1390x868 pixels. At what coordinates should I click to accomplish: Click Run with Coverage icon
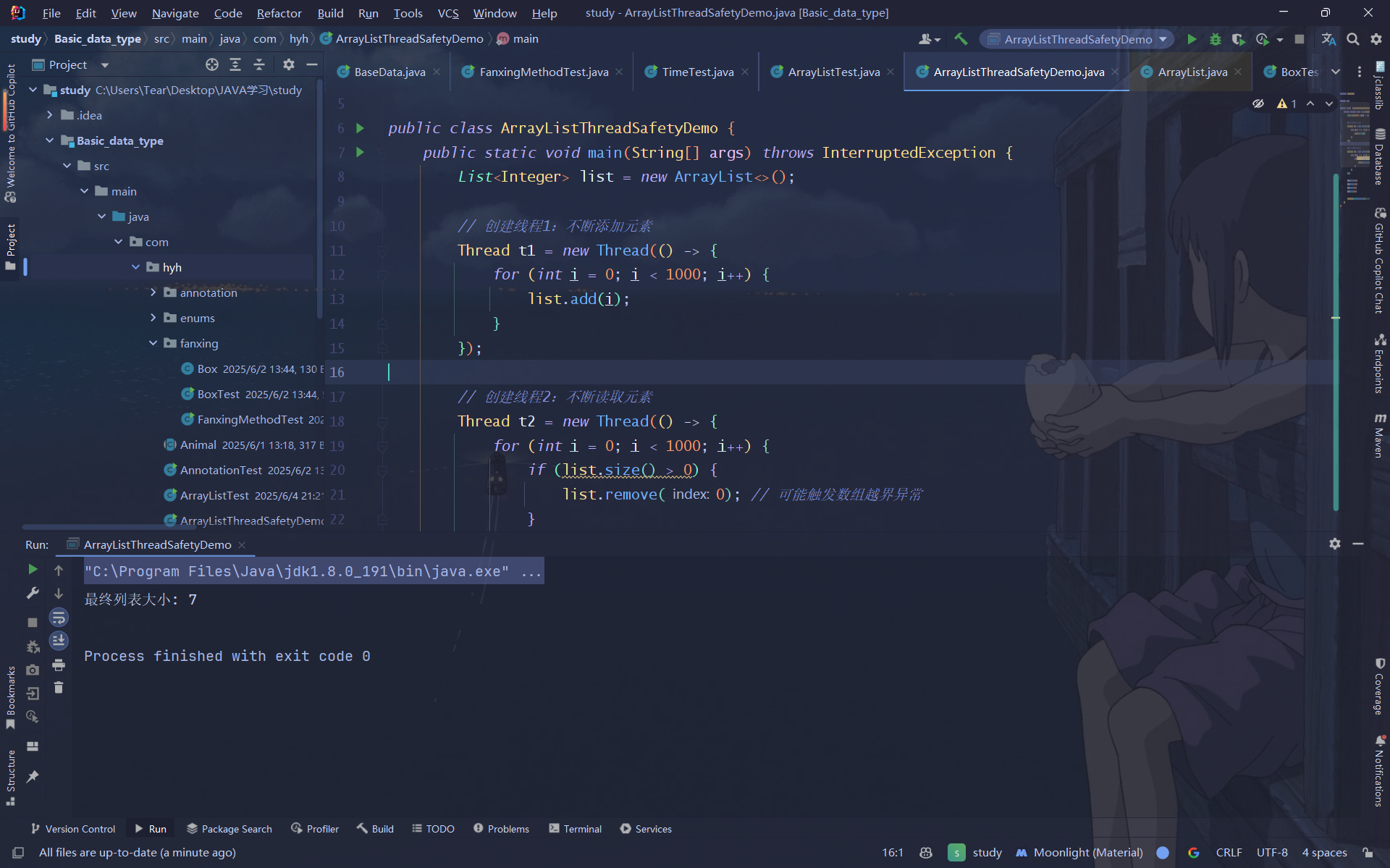[1239, 39]
